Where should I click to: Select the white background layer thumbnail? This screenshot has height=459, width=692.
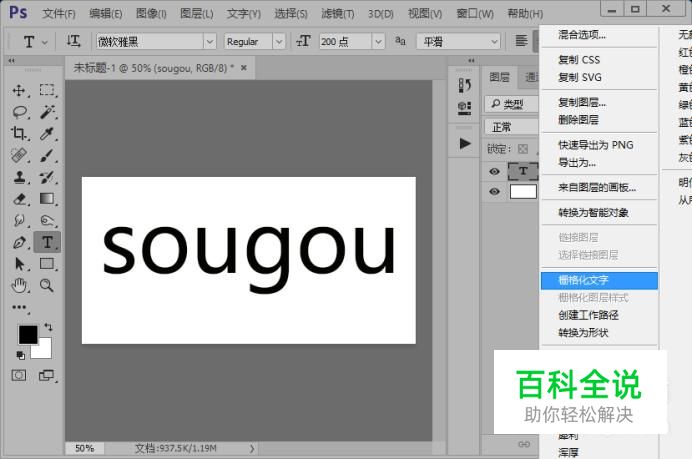[523, 192]
